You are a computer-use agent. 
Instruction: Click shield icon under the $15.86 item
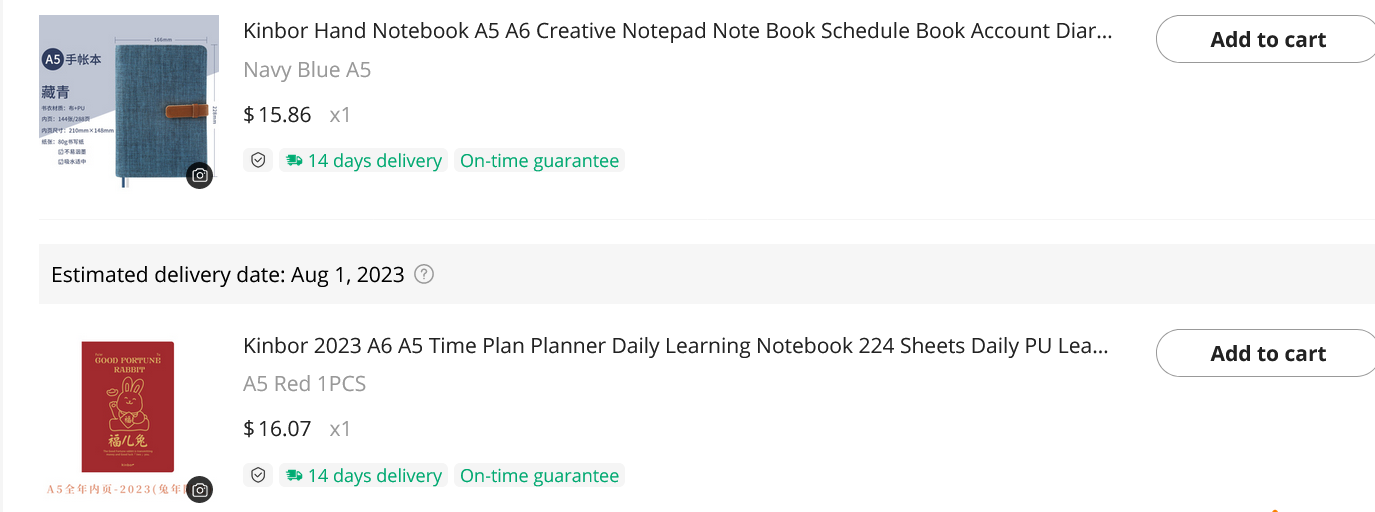click(x=258, y=161)
